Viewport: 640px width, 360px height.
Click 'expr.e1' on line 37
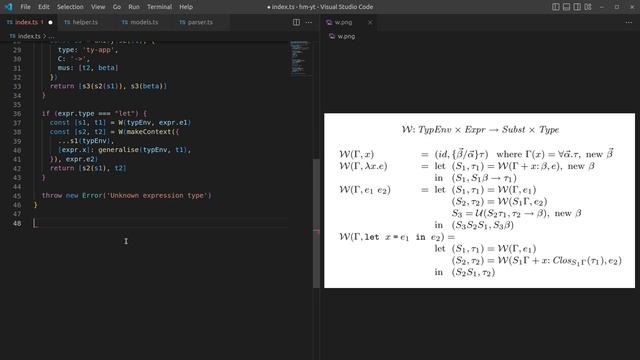pos(173,122)
